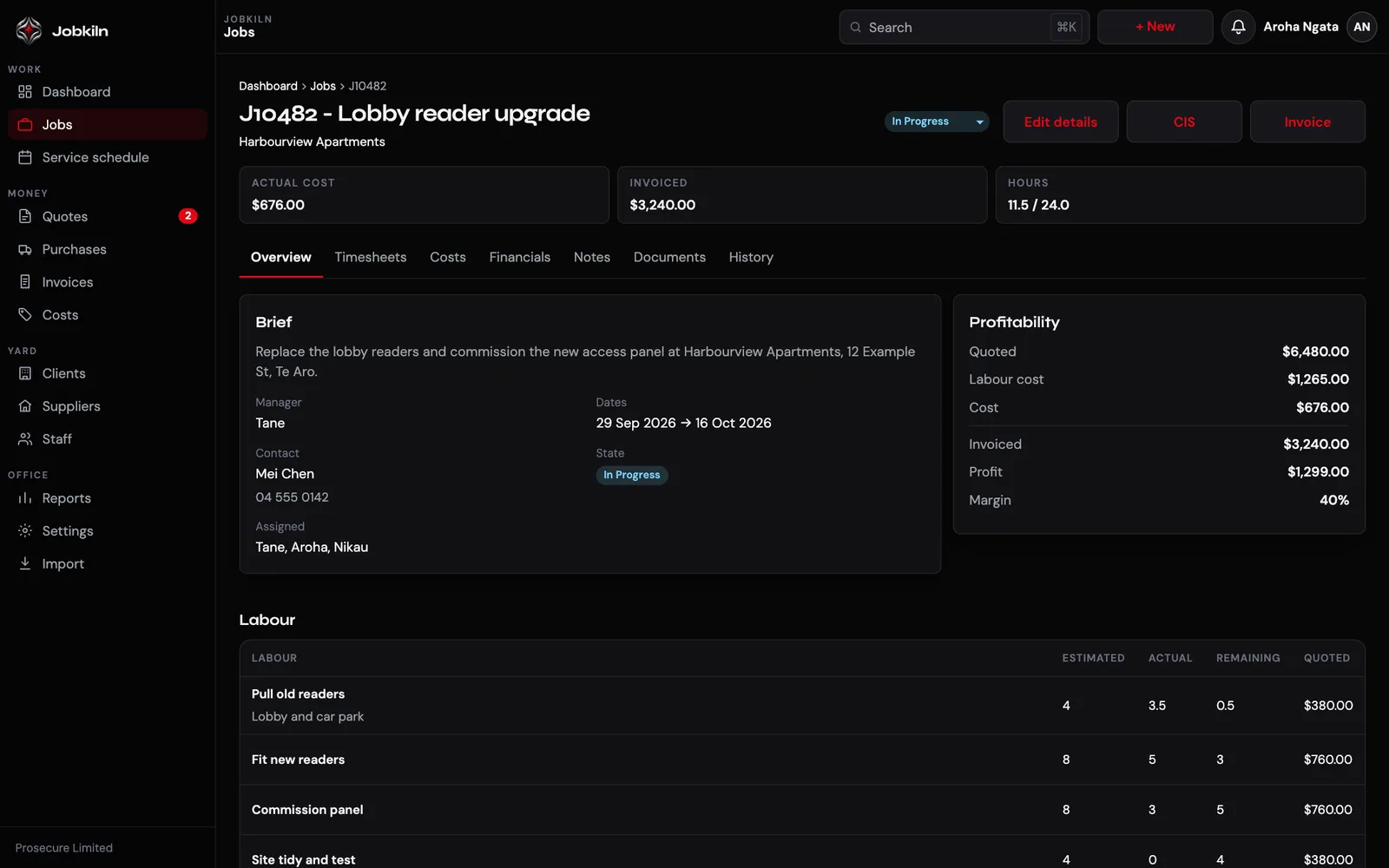Click the CIS button

click(x=1184, y=122)
